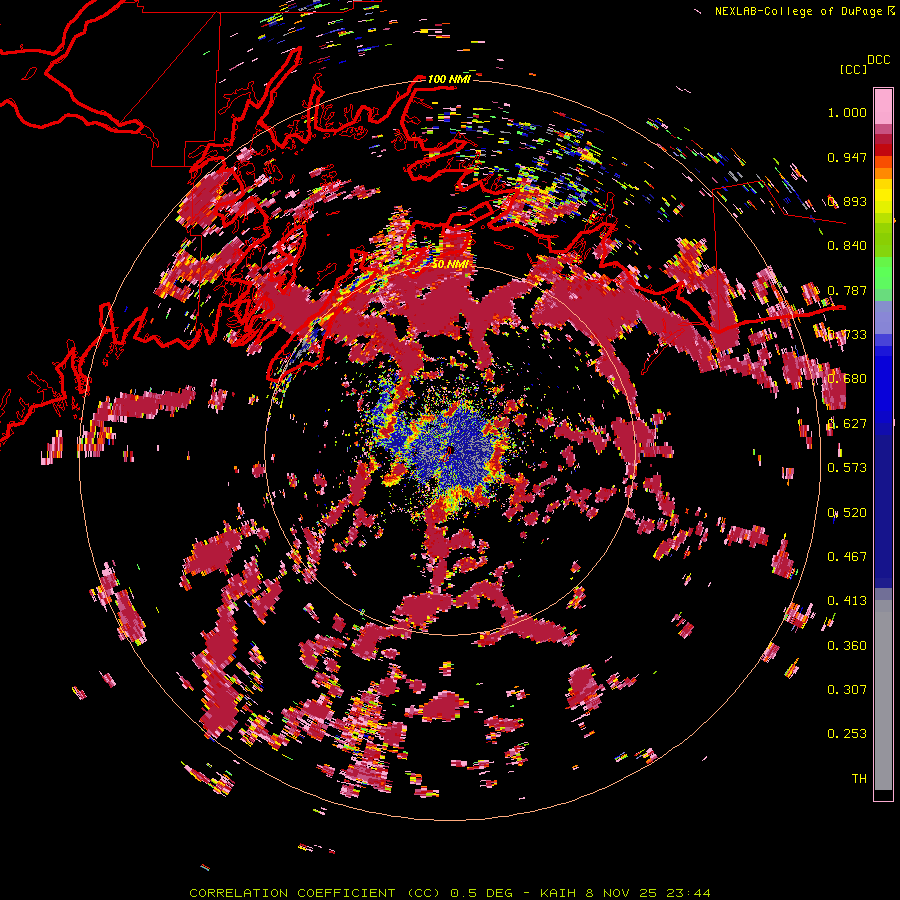Select the 0.573 legend value
This screenshot has width=900, height=900.
(x=847, y=468)
